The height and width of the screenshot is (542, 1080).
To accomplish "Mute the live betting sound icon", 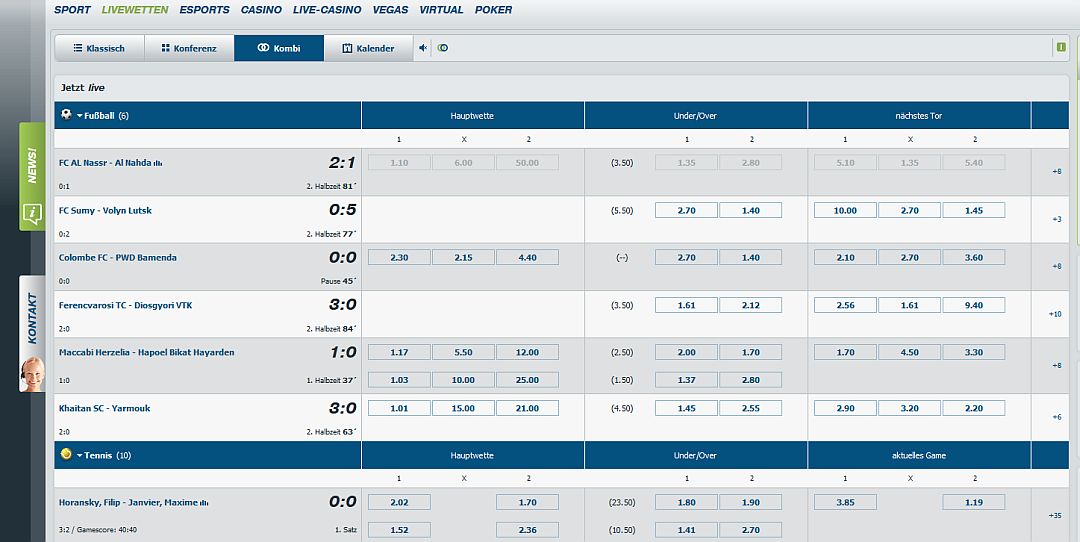I will click(423, 48).
